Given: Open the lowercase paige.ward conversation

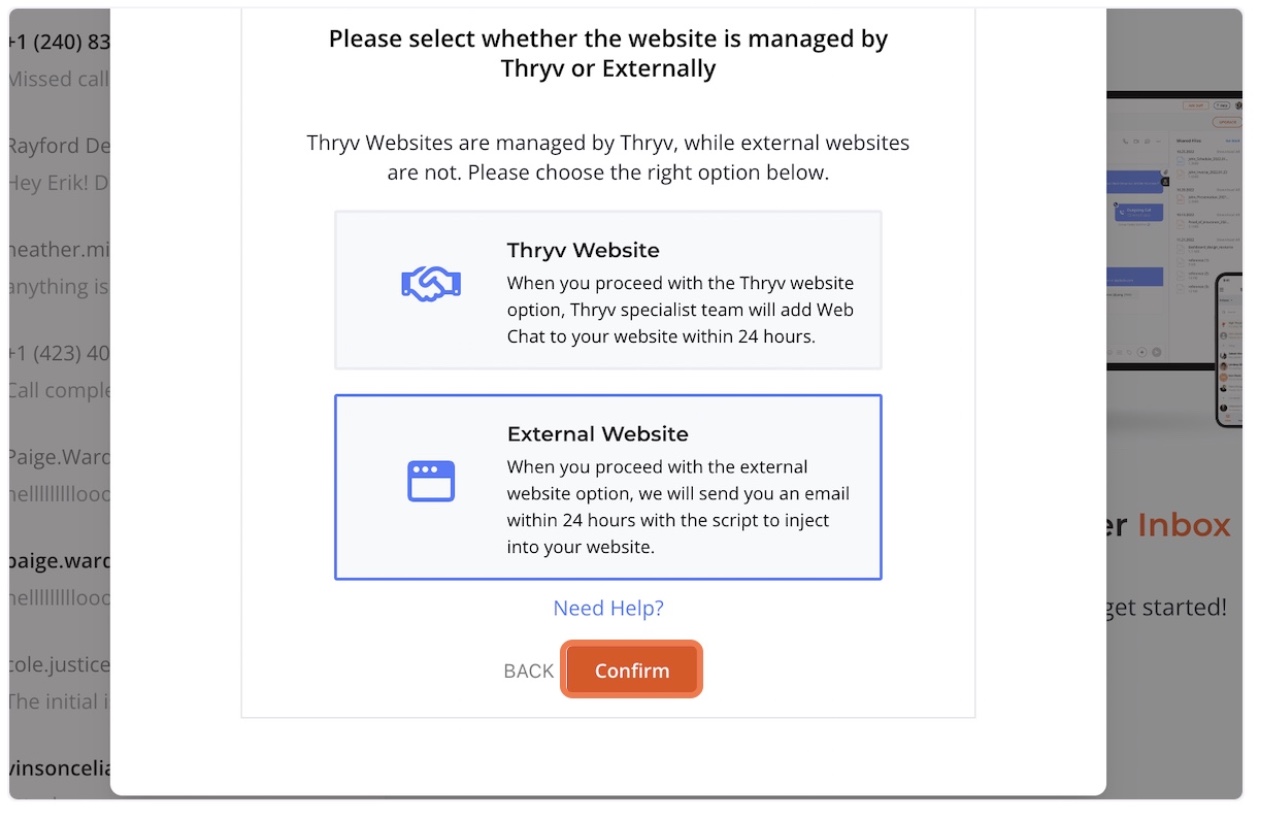Looking at the screenshot, I should [x=60, y=580].
